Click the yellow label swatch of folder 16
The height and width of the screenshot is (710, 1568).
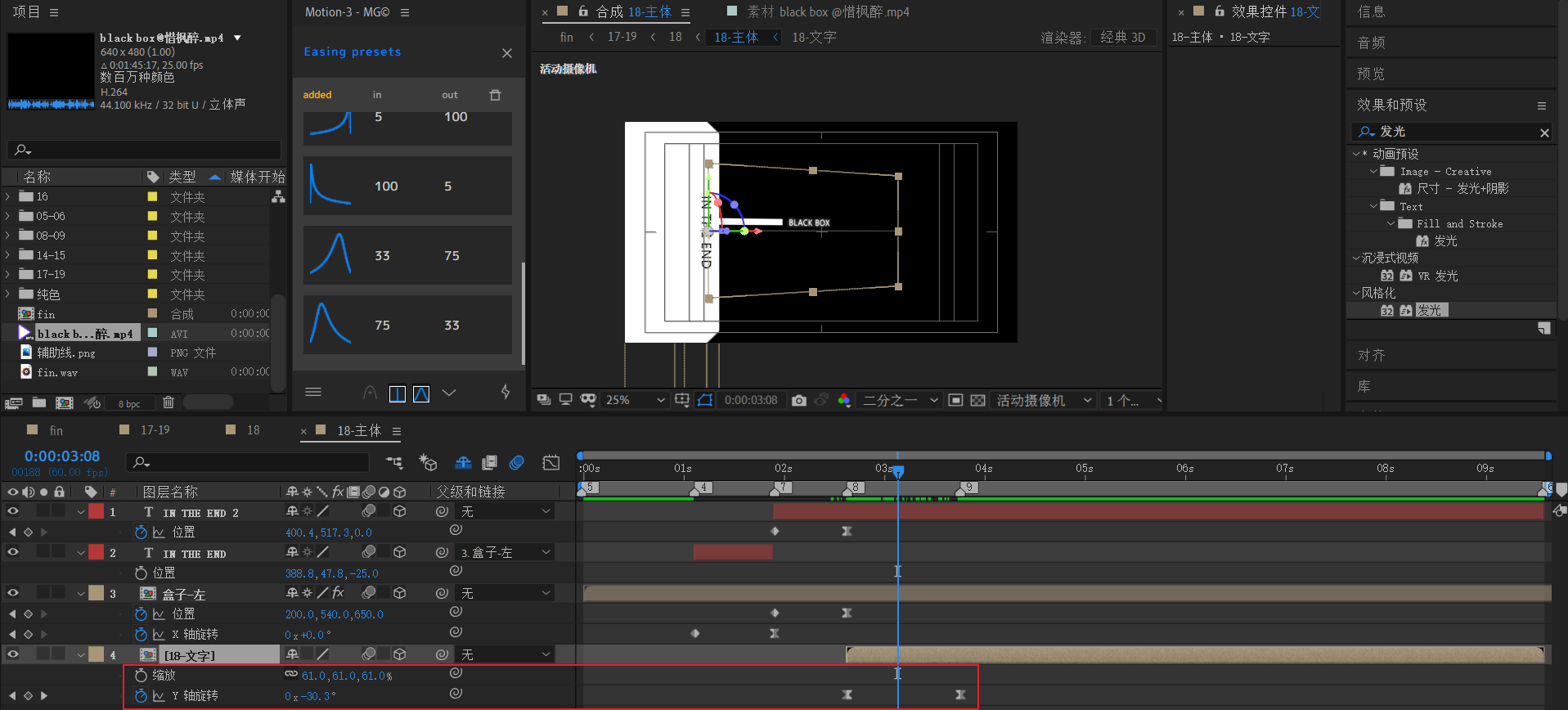pyautogui.click(x=152, y=196)
